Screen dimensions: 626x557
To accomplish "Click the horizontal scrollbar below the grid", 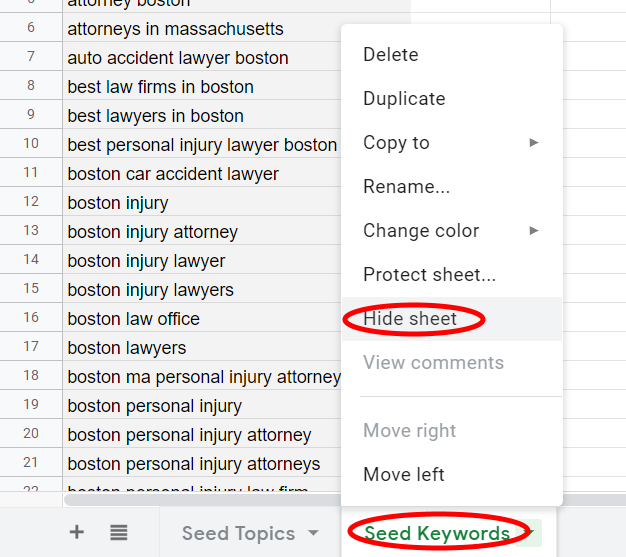I will pos(202,500).
